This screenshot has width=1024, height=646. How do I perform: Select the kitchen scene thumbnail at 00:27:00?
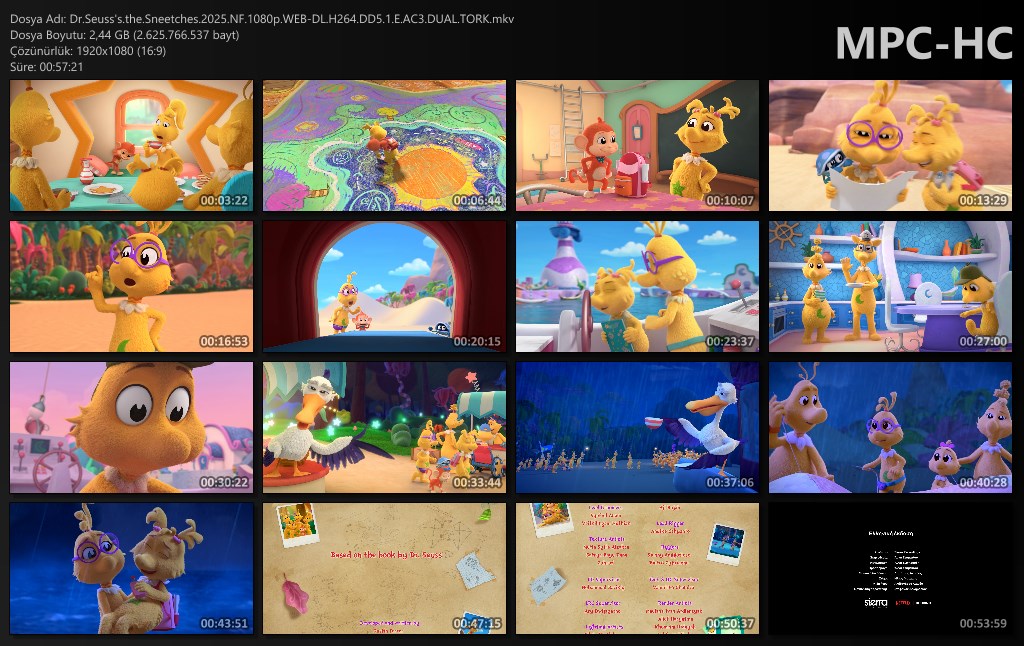click(x=890, y=287)
